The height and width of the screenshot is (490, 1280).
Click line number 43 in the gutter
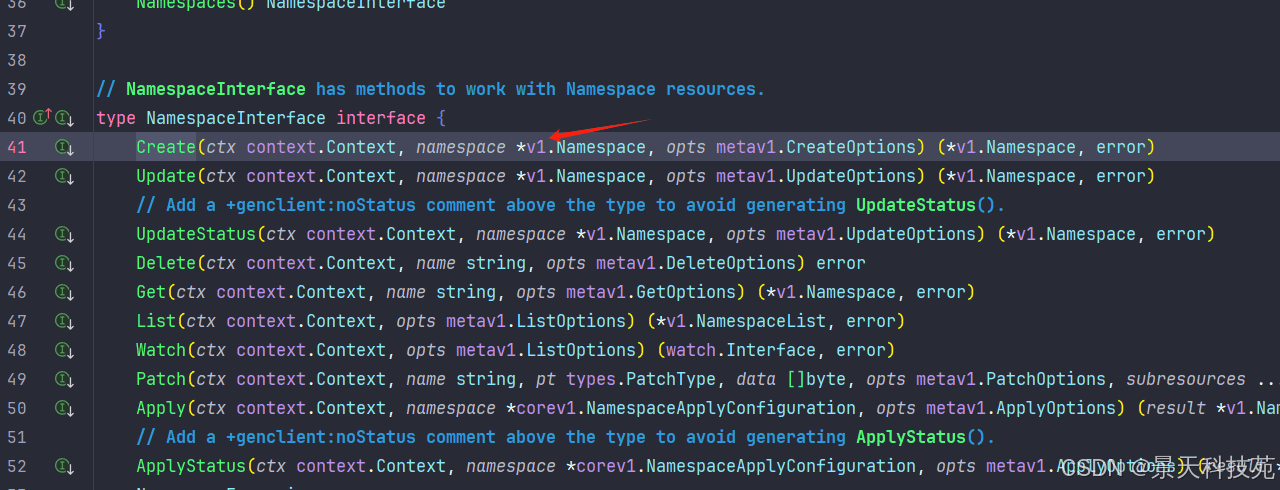[x=17, y=205]
